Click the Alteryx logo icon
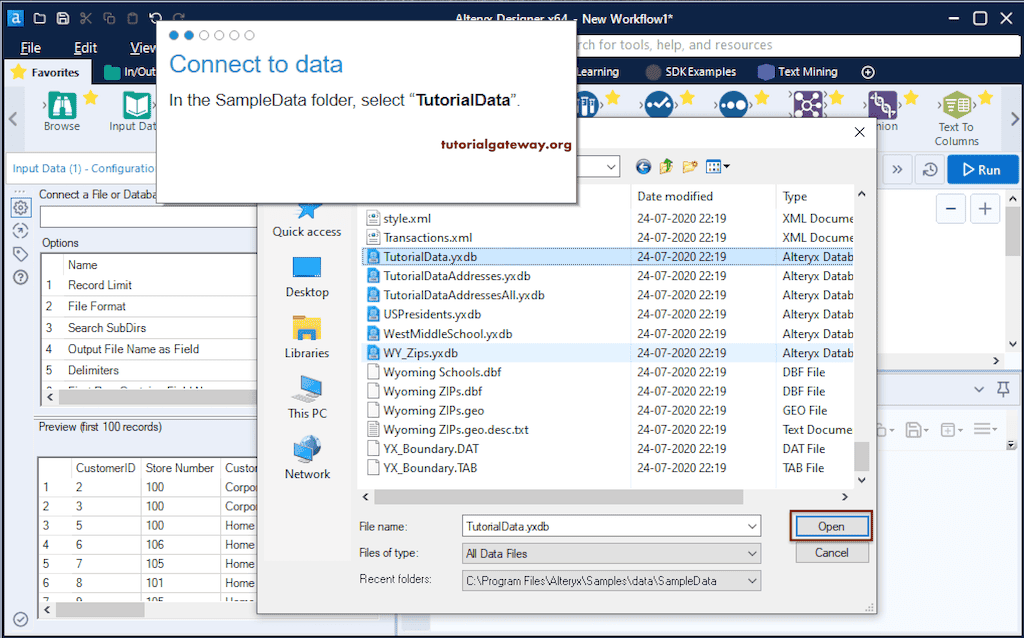Viewport: 1024px width, 638px height. pyautogui.click(x=15, y=18)
